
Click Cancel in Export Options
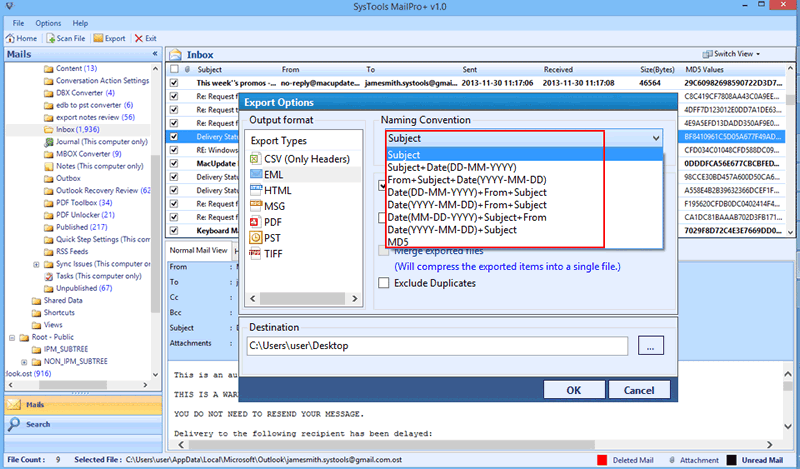639,390
